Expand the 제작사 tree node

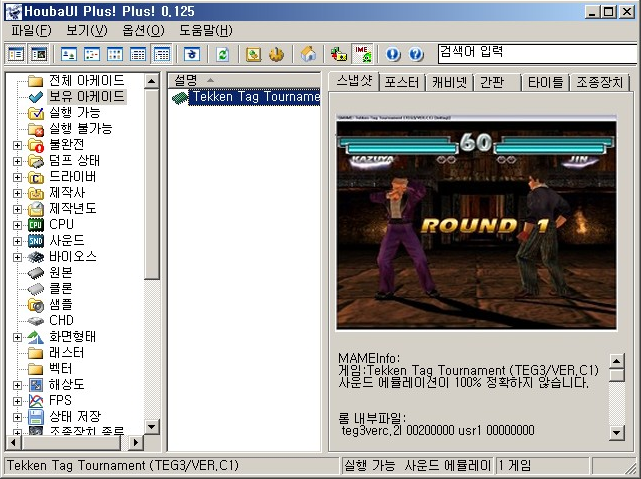[x=17, y=193]
